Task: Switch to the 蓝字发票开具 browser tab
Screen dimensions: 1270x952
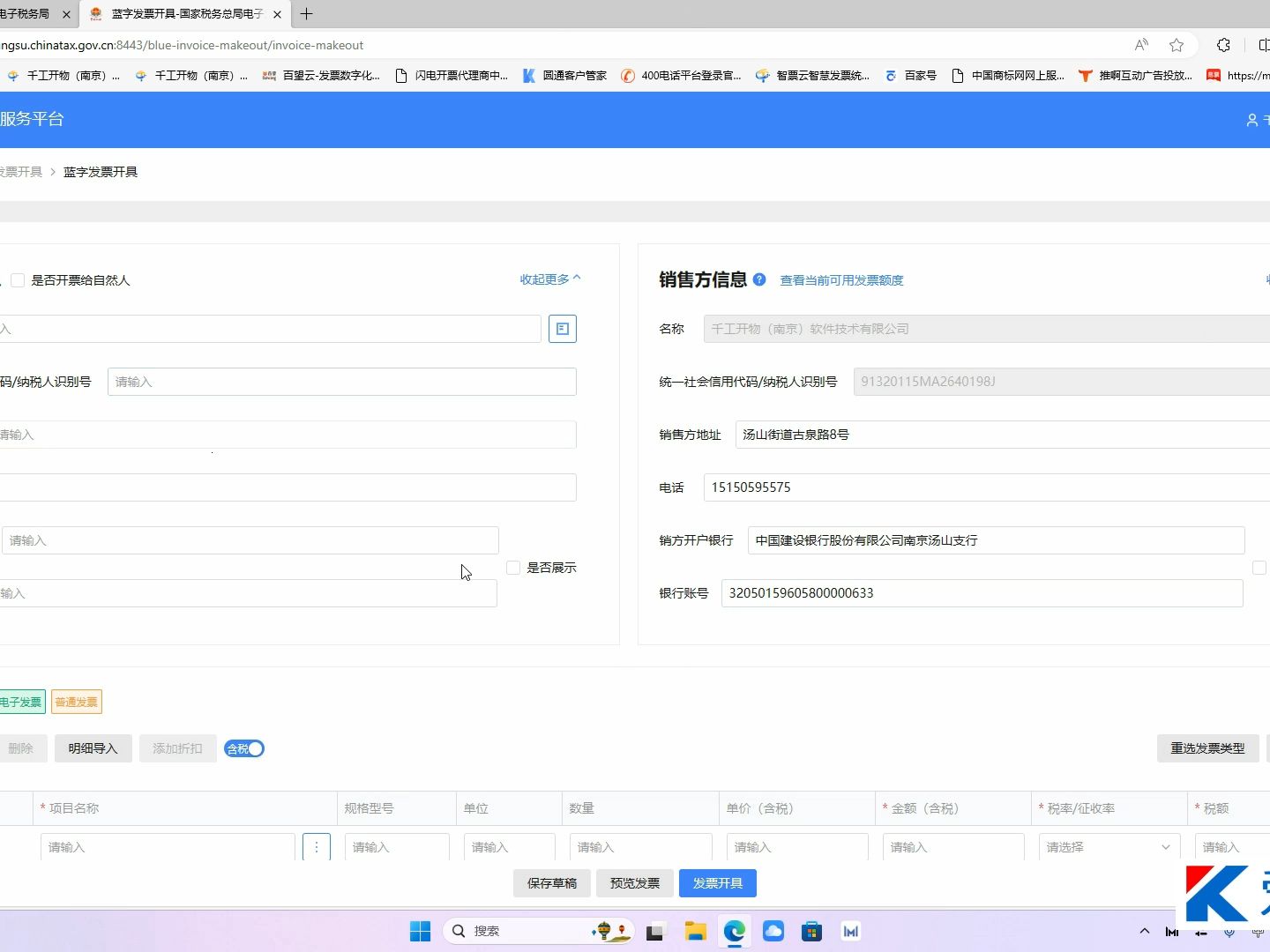Action: tap(185, 14)
